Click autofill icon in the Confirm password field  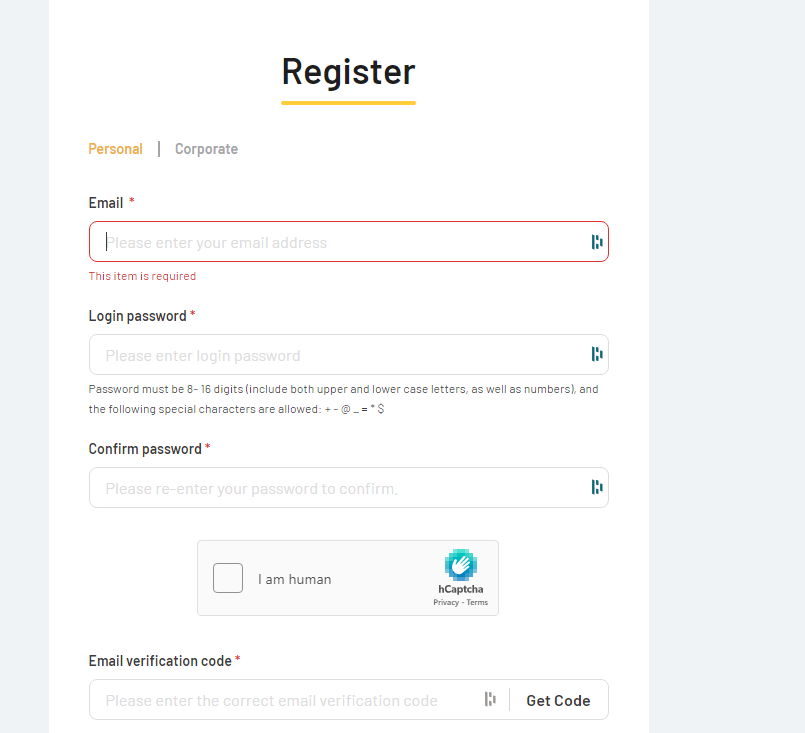click(x=596, y=487)
